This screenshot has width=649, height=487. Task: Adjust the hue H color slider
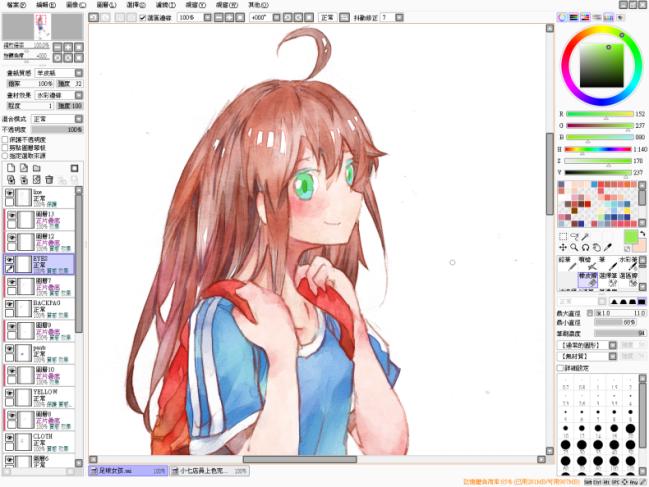pyautogui.click(x=598, y=149)
